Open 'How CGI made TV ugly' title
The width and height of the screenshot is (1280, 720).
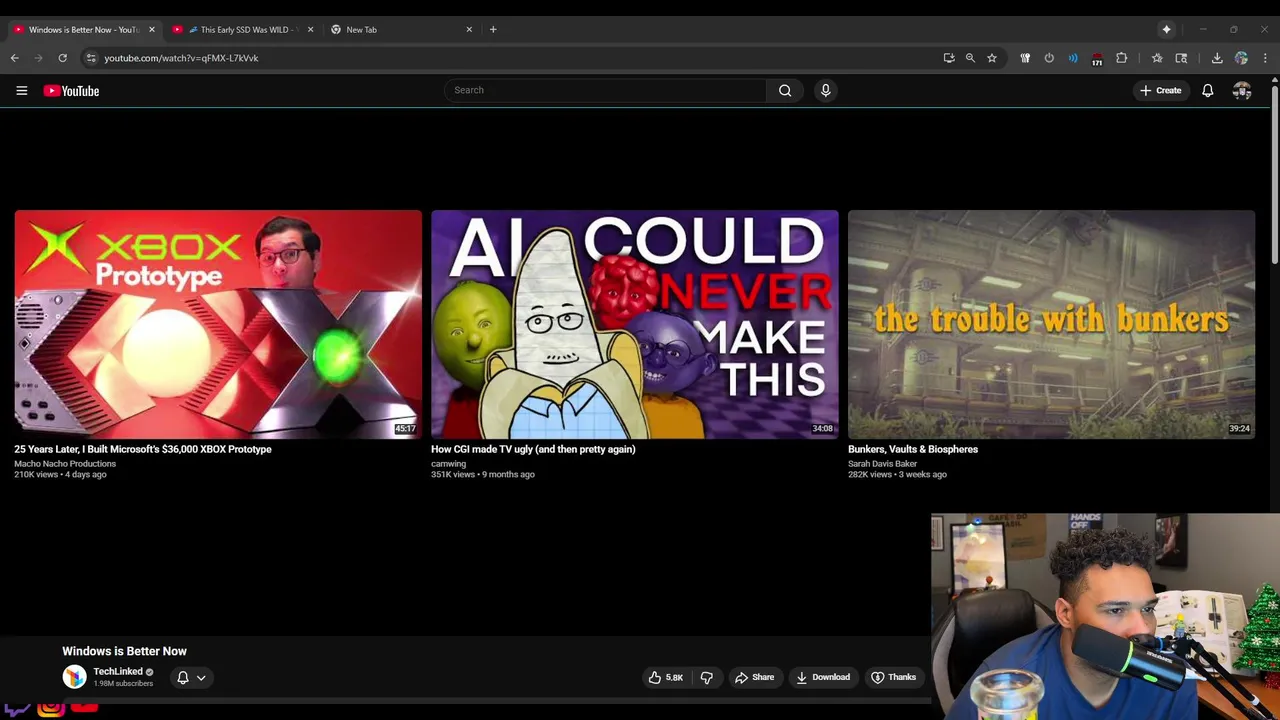(x=533, y=449)
